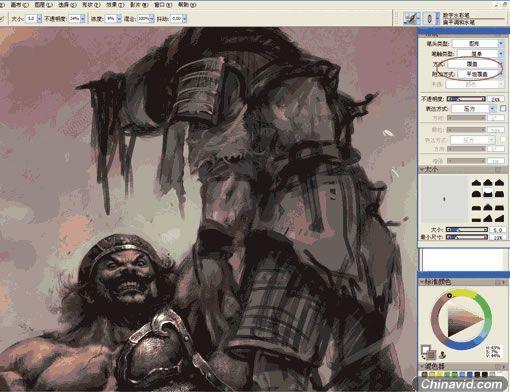Image resolution: width=510 pixels, height=392 pixels.
Task: Pick the top-row middle brush tip profile
Action: point(488,182)
